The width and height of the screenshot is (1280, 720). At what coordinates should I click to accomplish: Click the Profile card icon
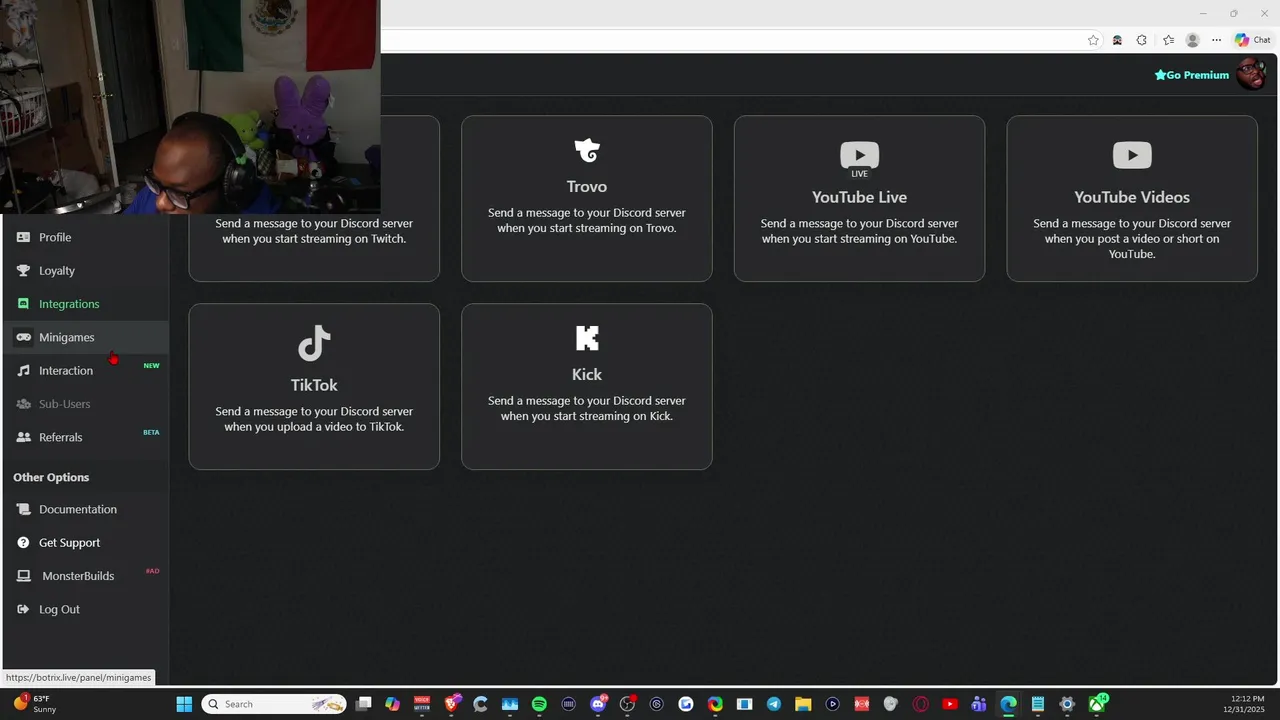tap(23, 237)
